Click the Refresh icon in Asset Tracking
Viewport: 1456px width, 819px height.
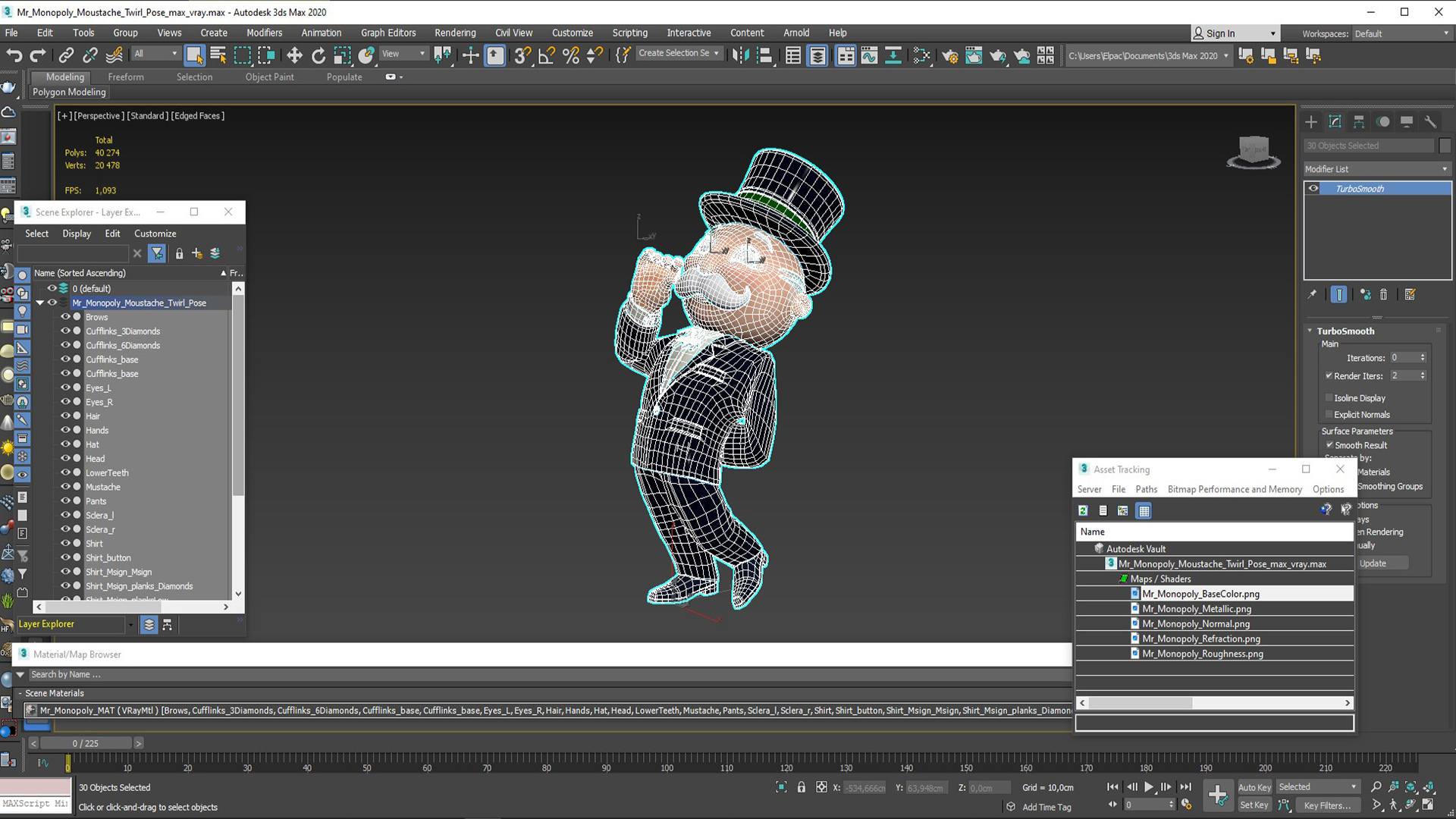[1083, 511]
